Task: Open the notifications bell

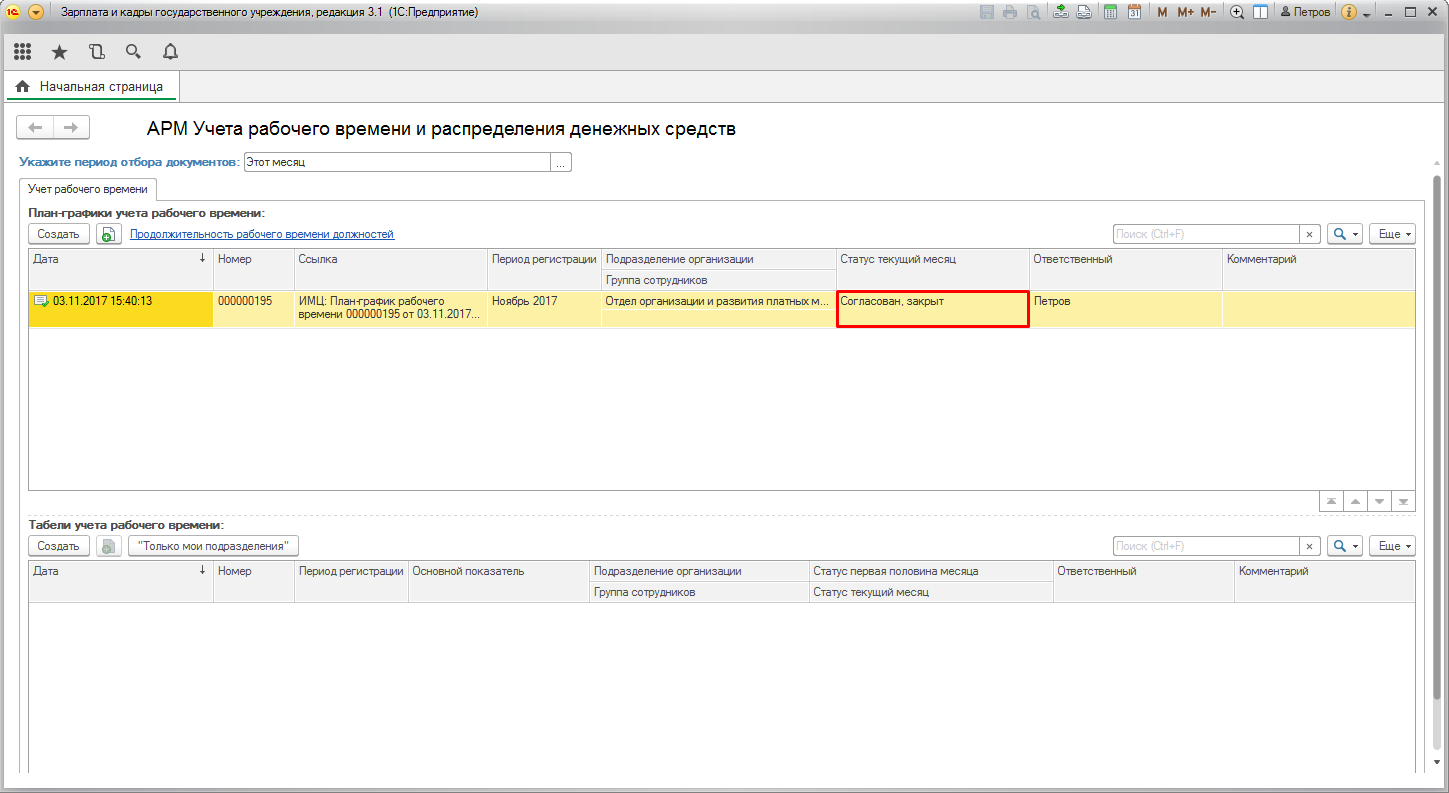Action: [170, 52]
